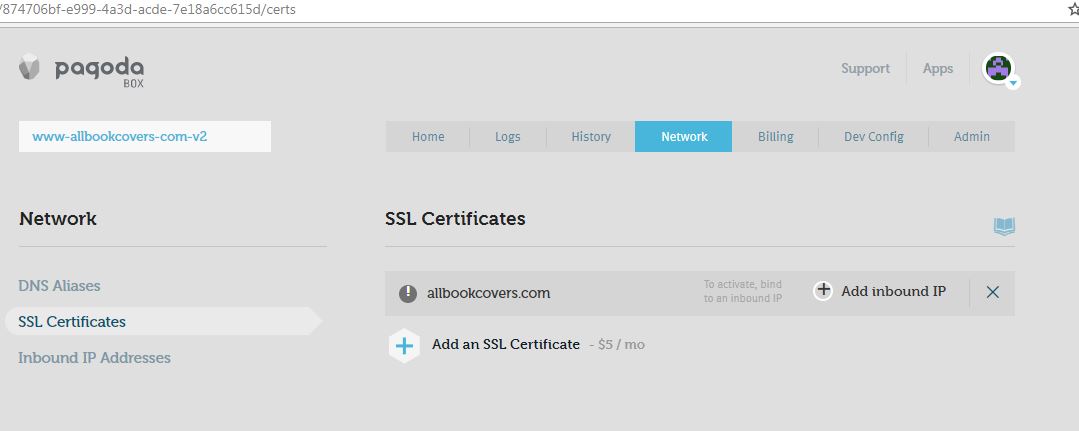Viewport: 1079px width, 431px height.
Task: Remove the allbookcovers.com certificate with the X
Action: pos(992,292)
